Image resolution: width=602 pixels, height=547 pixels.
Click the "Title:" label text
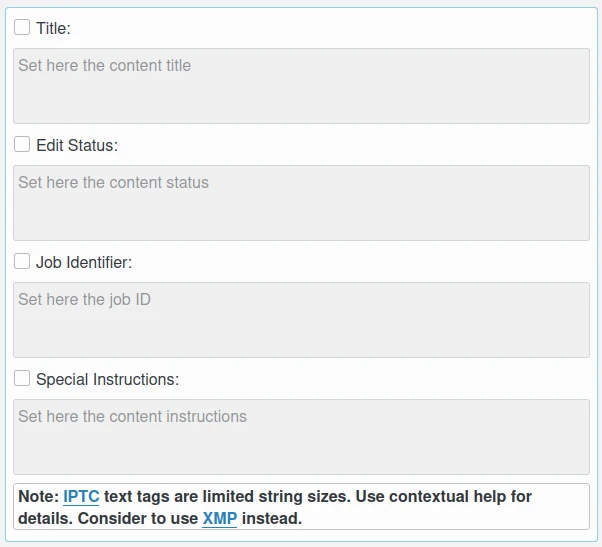point(53,29)
